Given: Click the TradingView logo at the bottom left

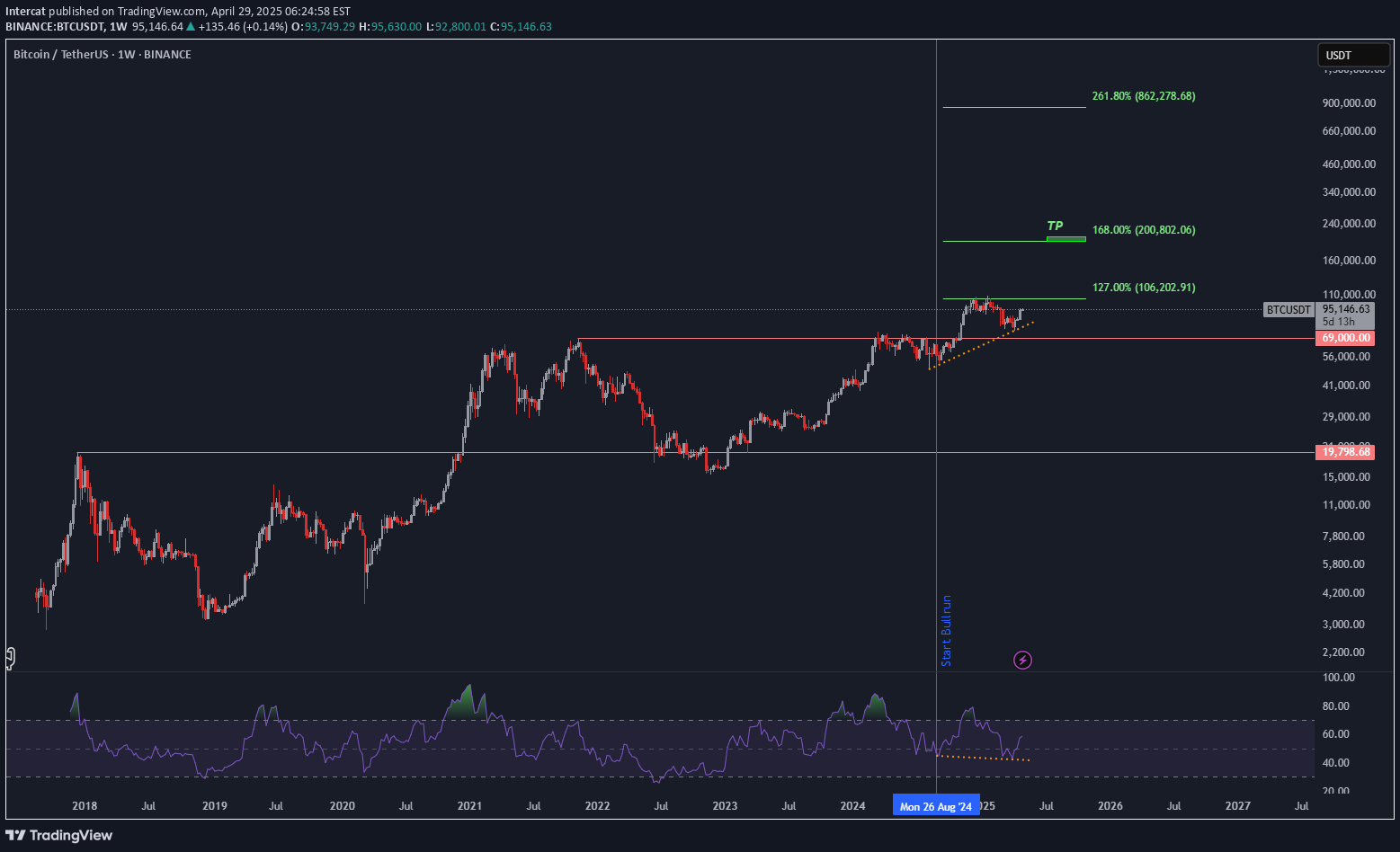Looking at the screenshot, I should (59, 835).
